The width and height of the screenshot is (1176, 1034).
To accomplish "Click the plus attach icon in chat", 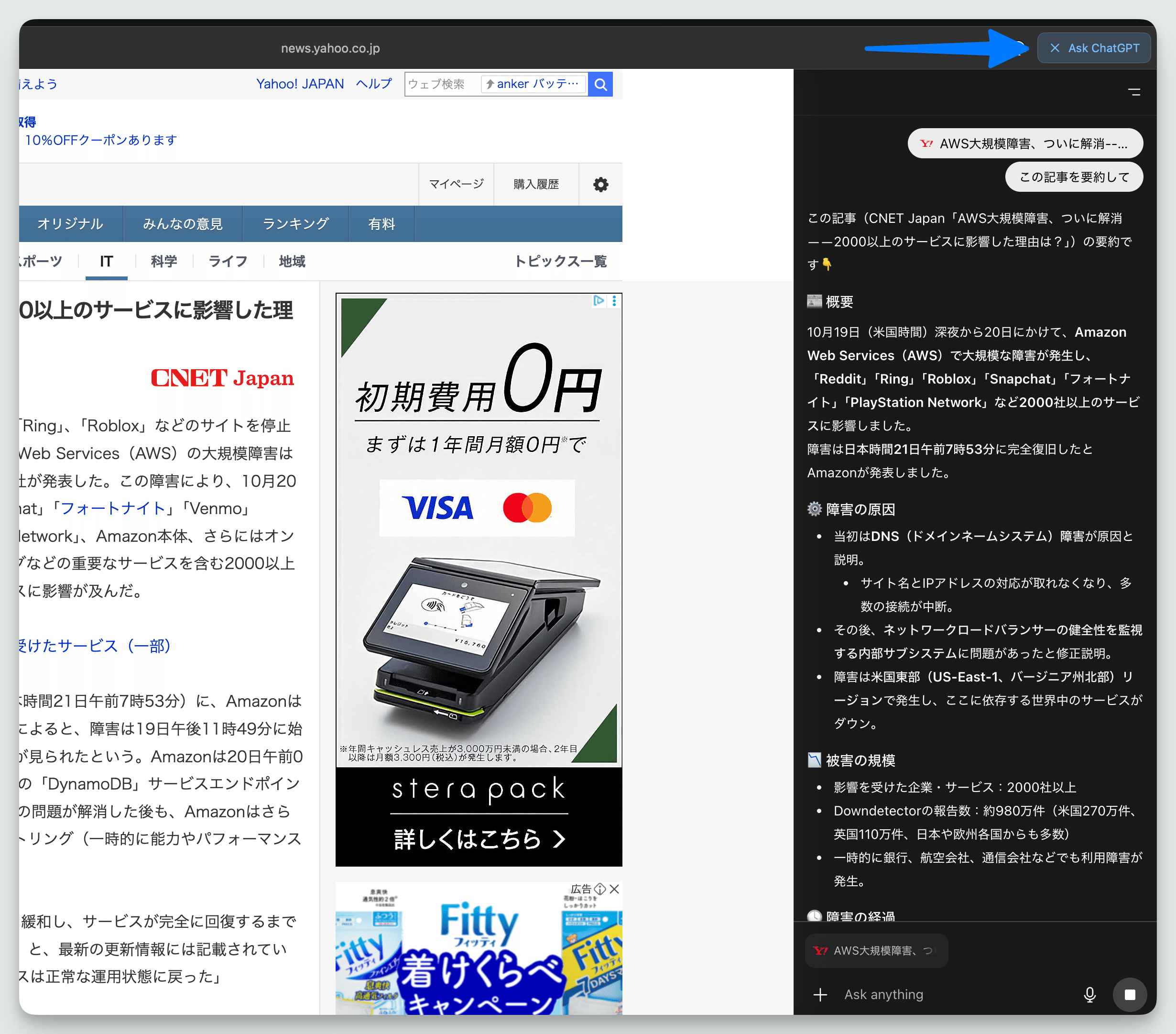I will coord(820,994).
